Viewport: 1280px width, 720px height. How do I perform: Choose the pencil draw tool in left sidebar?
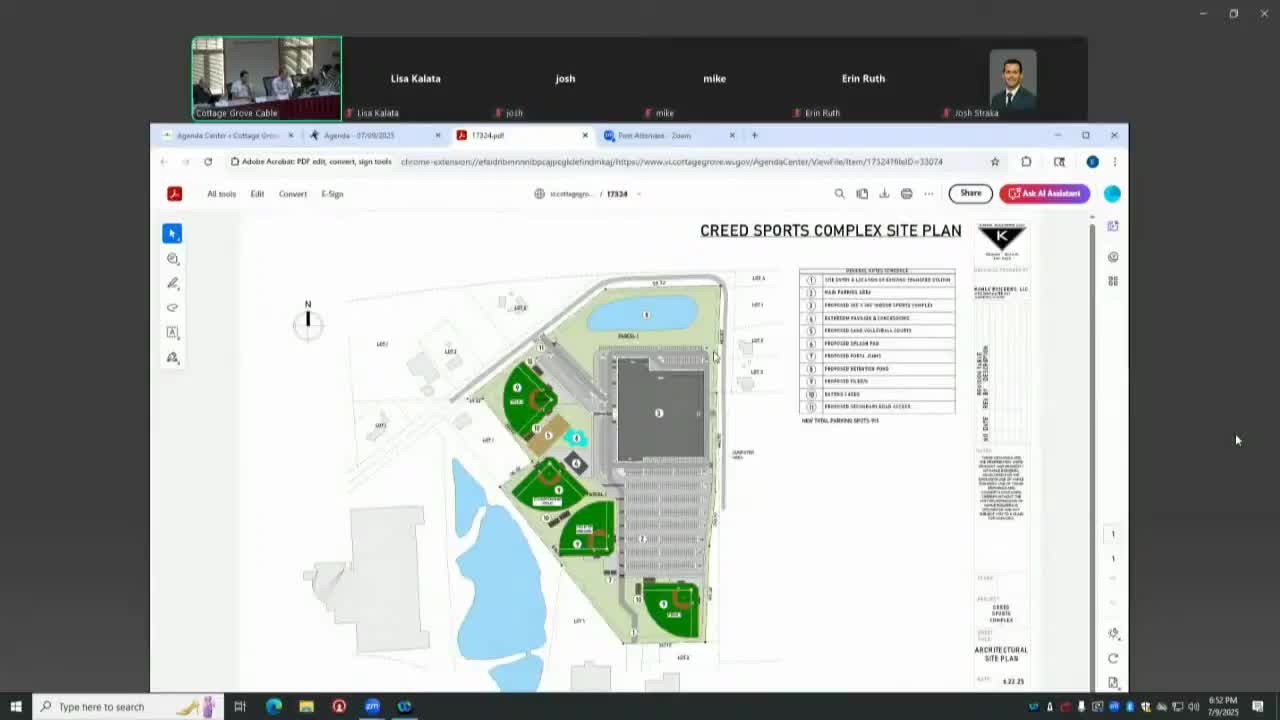click(x=172, y=284)
